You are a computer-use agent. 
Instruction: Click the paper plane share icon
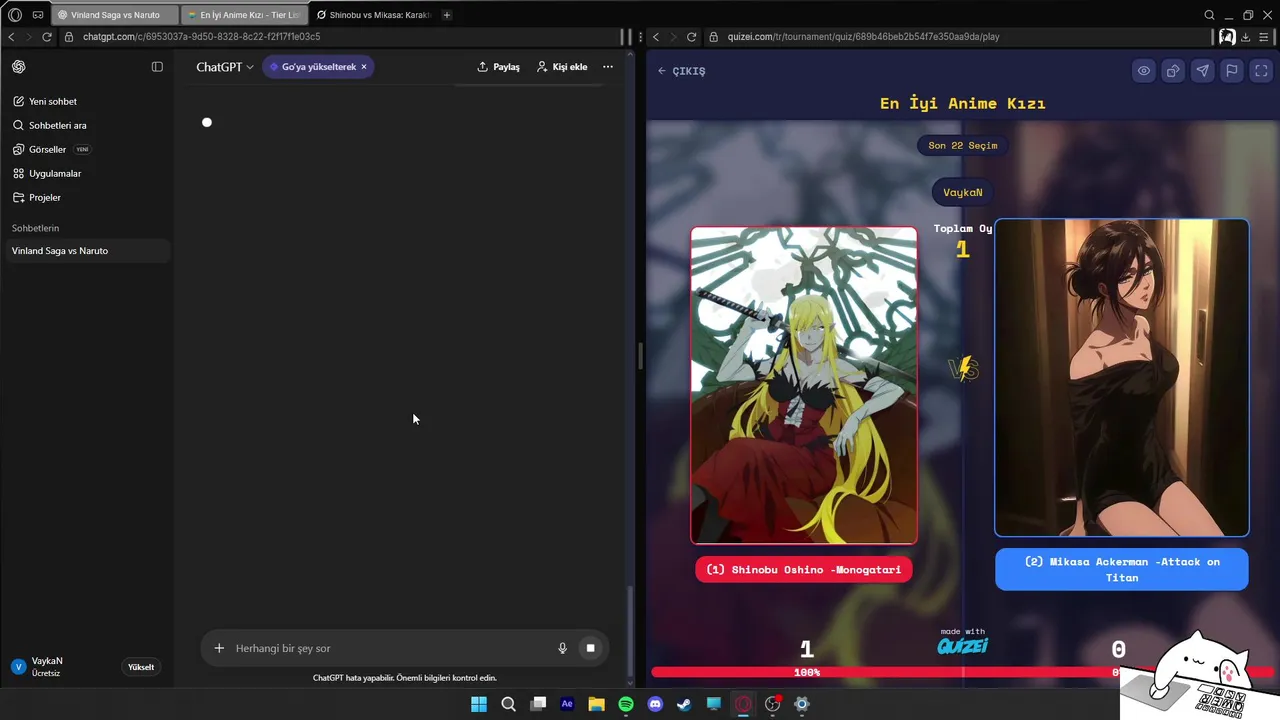tap(1203, 71)
